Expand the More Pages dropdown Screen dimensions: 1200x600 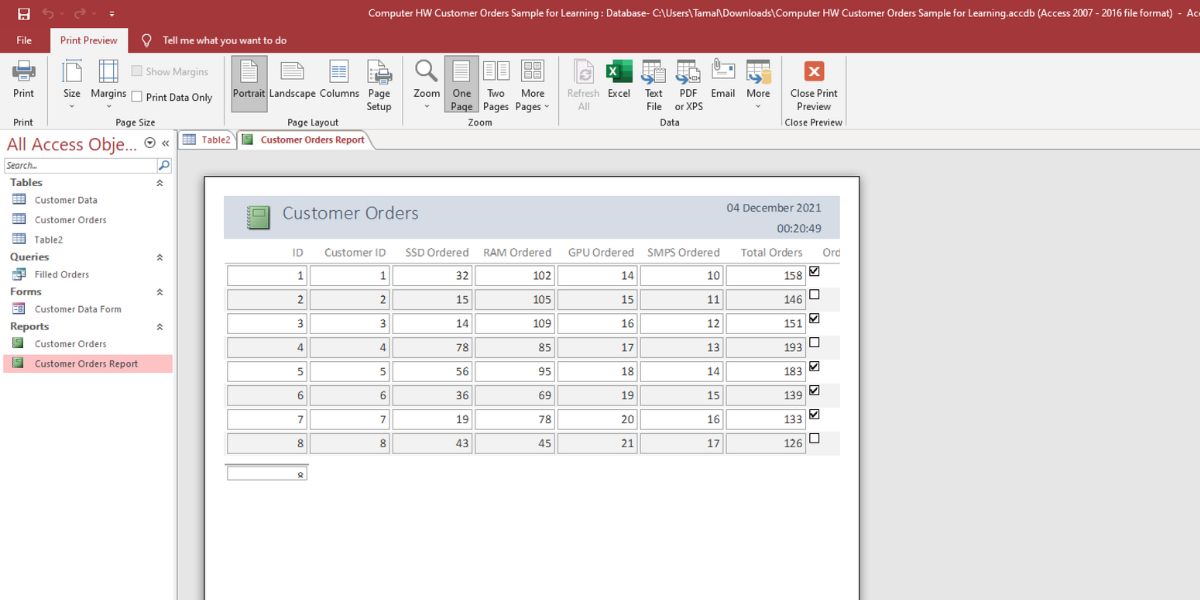[x=533, y=84]
